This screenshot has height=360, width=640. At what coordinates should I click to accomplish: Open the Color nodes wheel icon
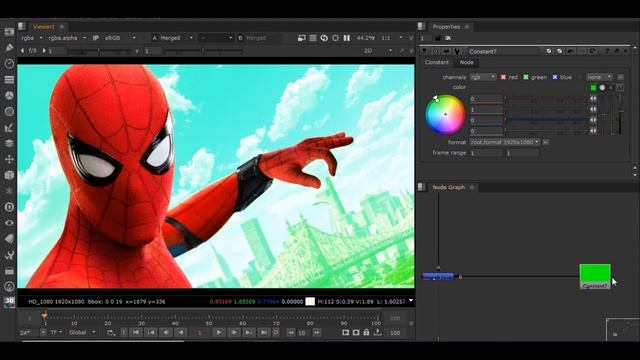tap(9, 96)
